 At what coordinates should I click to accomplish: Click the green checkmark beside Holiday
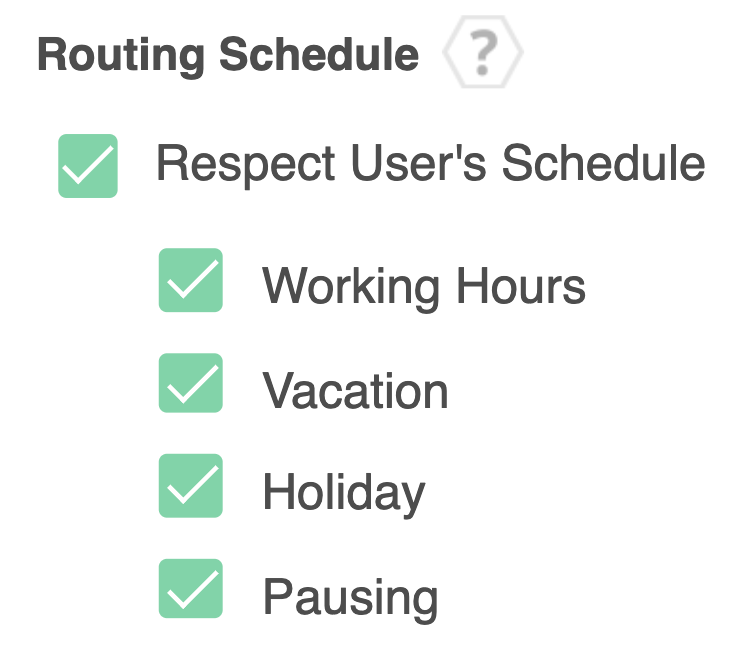190,486
